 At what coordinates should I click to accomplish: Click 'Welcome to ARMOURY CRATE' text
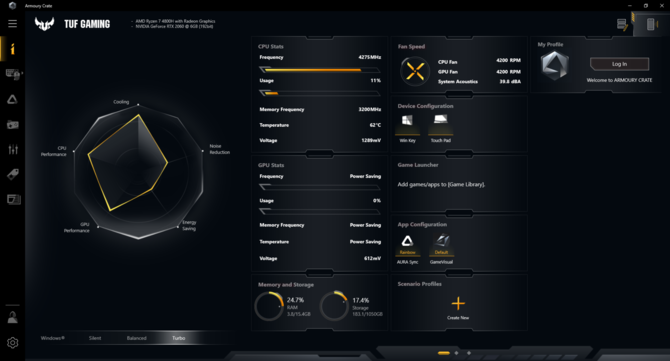(619, 80)
